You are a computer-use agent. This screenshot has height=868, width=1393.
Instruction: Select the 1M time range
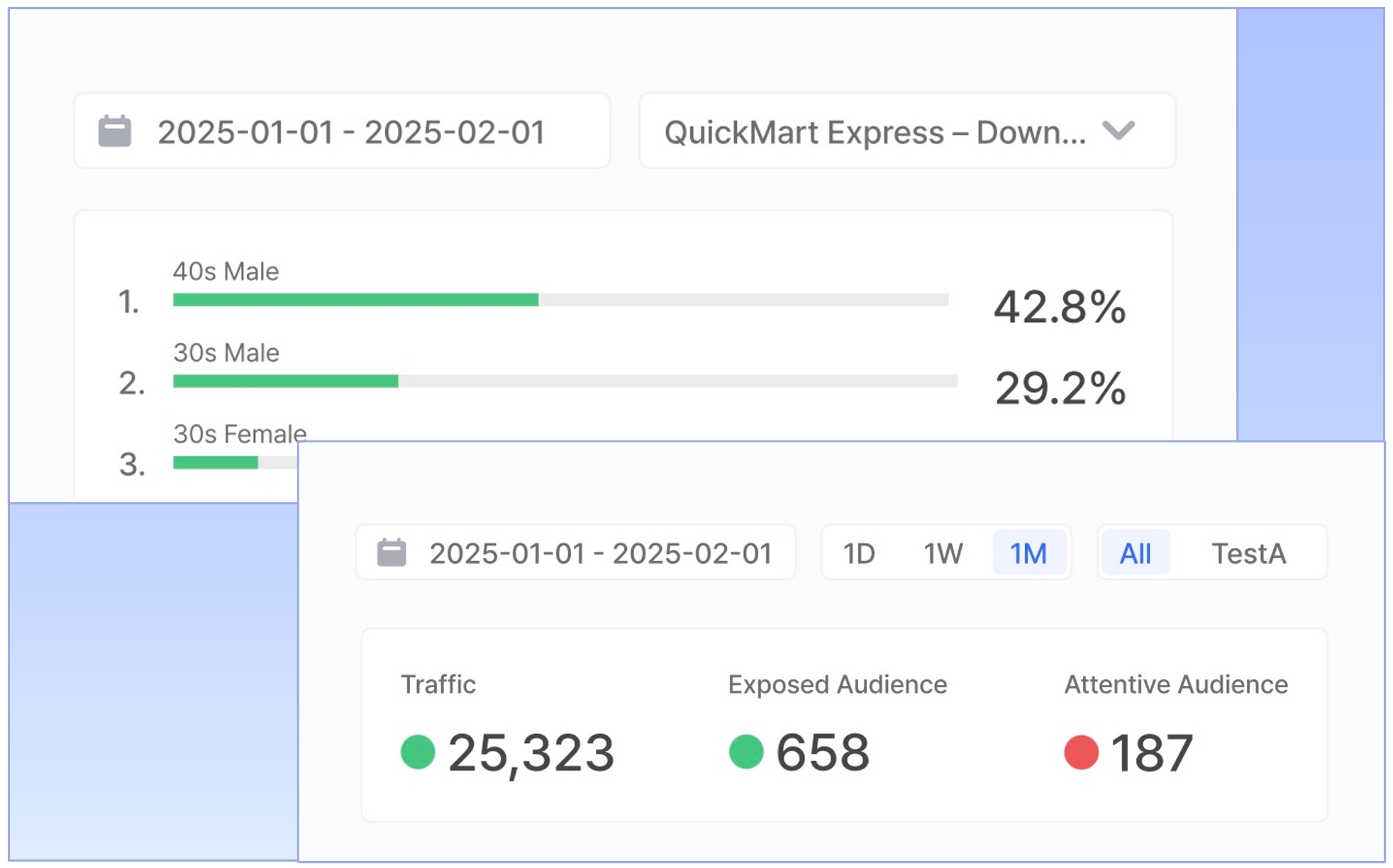(x=1028, y=553)
